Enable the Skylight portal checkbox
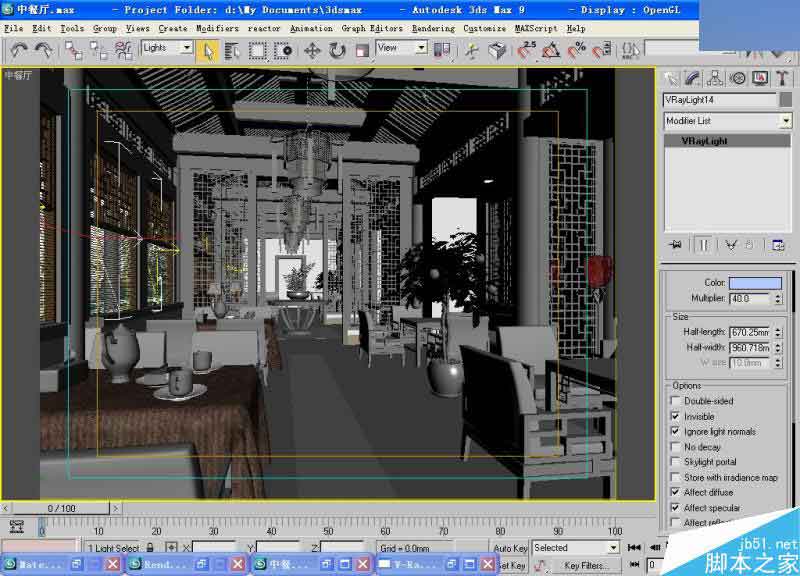The height and width of the screenshot is (576, 800). [677, 462]
